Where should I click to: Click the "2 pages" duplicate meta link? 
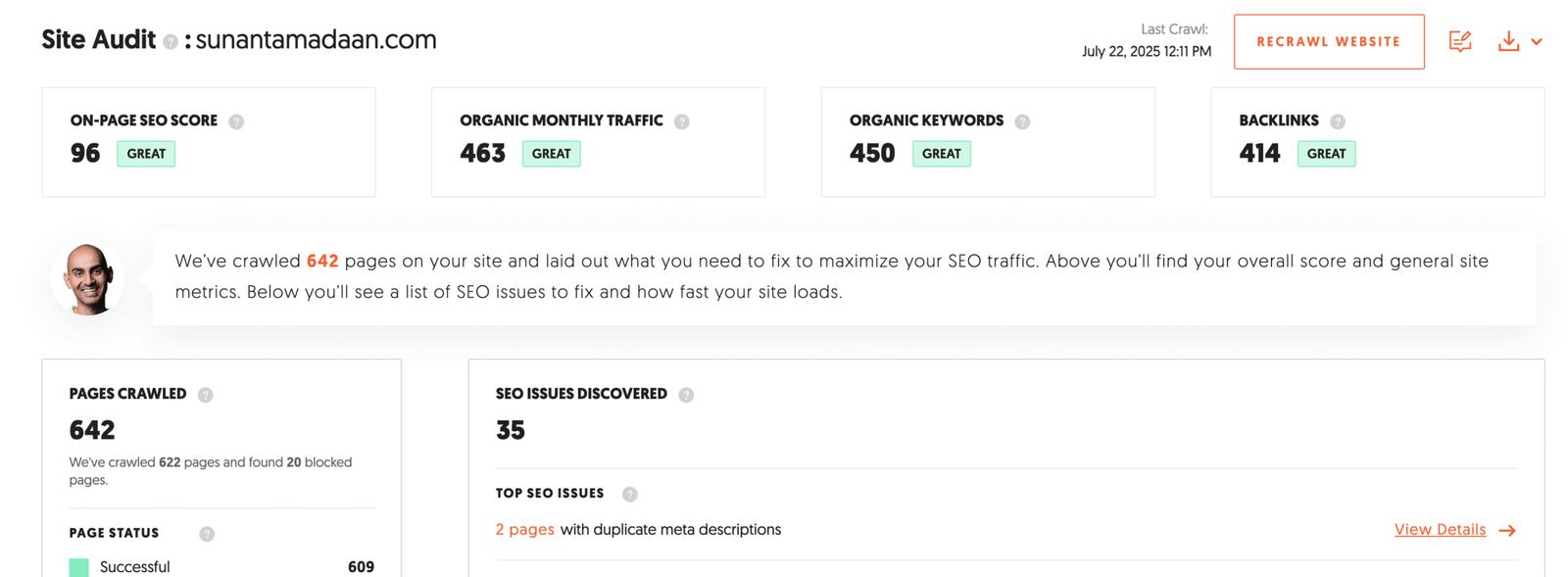[x=524, y=530]
